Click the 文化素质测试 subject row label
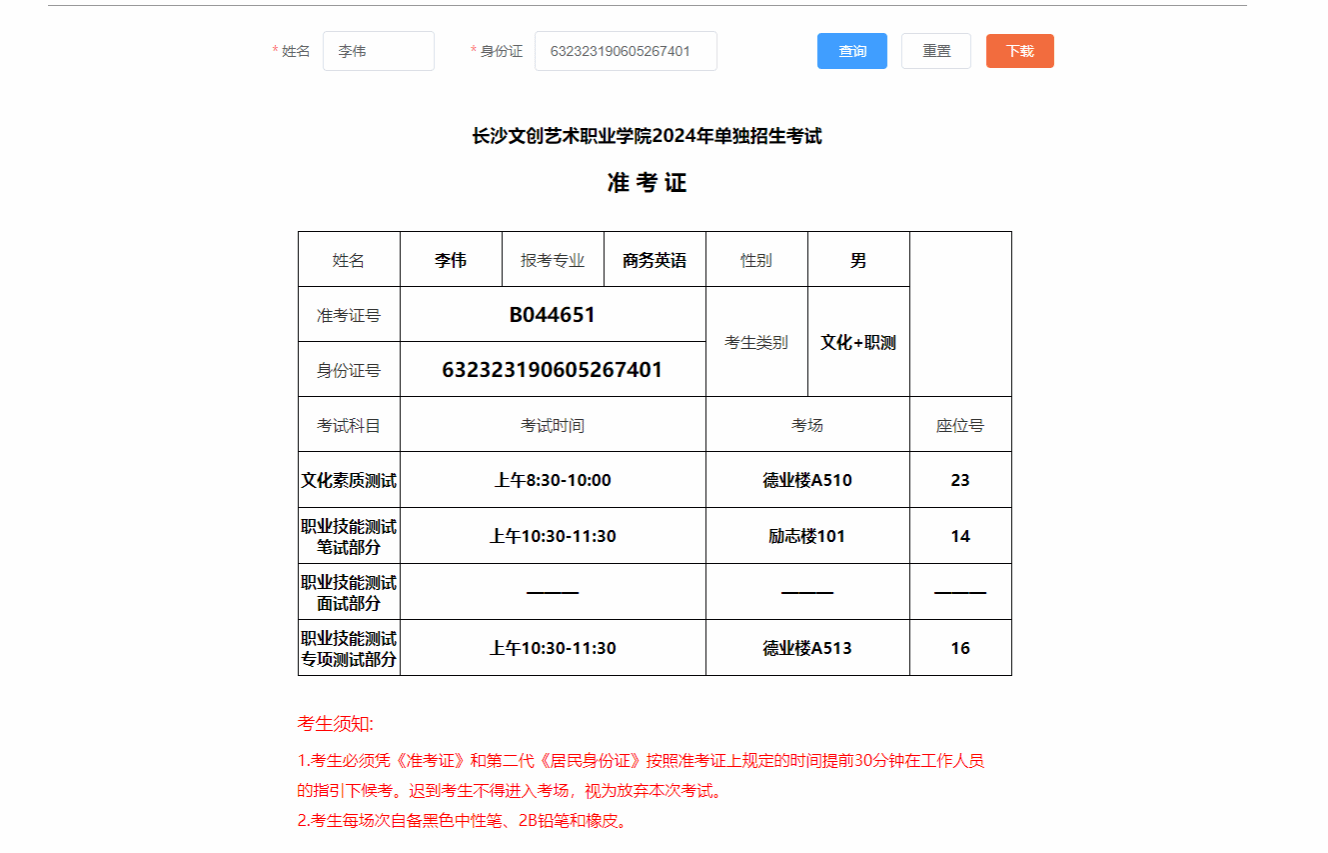This screenshot has width=1328, height=853. (349, 480)
